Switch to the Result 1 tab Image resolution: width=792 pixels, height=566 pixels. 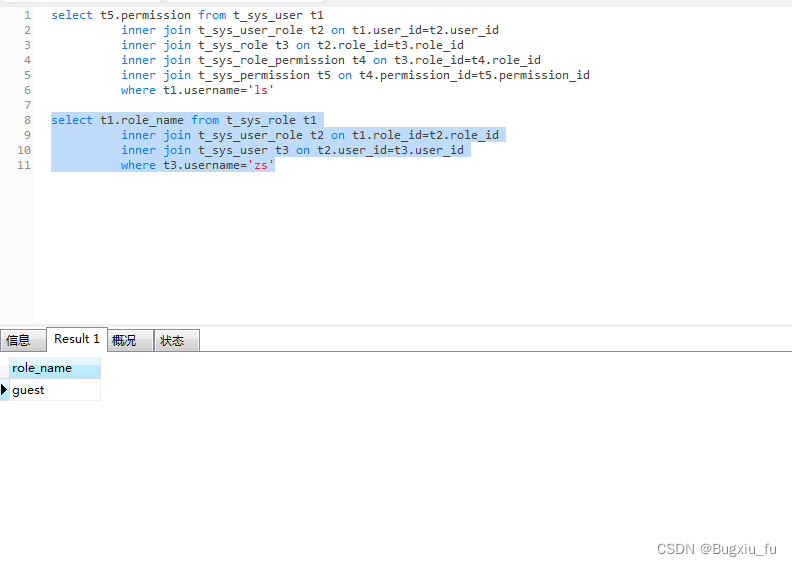click(77, 339)
